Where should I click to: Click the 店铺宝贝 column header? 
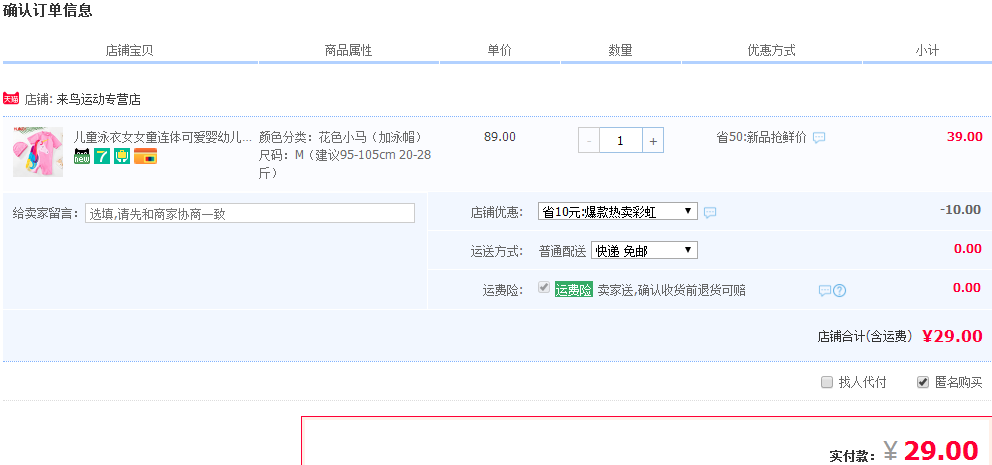pyautogui.click(x=130, y=51)
